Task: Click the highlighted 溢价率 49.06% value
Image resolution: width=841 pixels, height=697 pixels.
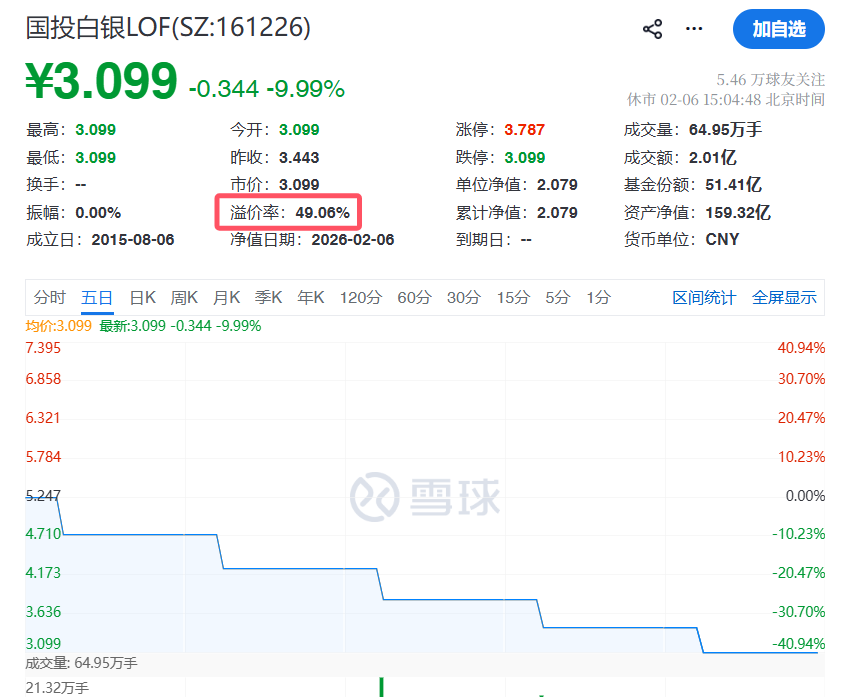Action: (x=321, y=213)
